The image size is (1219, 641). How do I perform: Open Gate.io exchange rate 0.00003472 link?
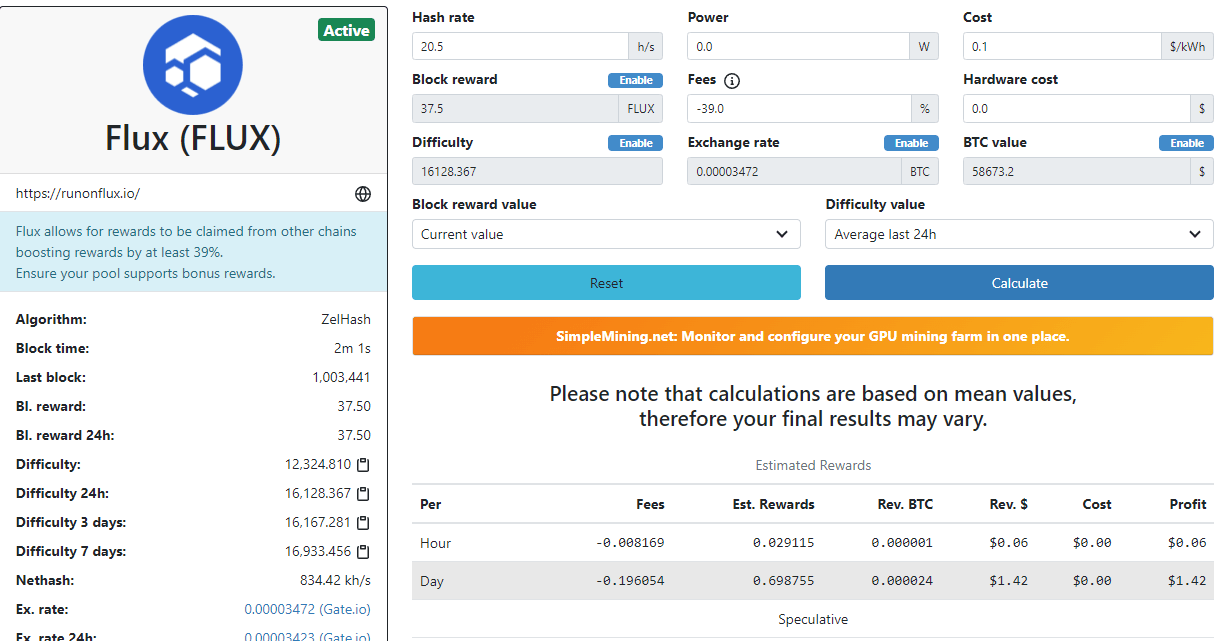(x=307, y=609)
